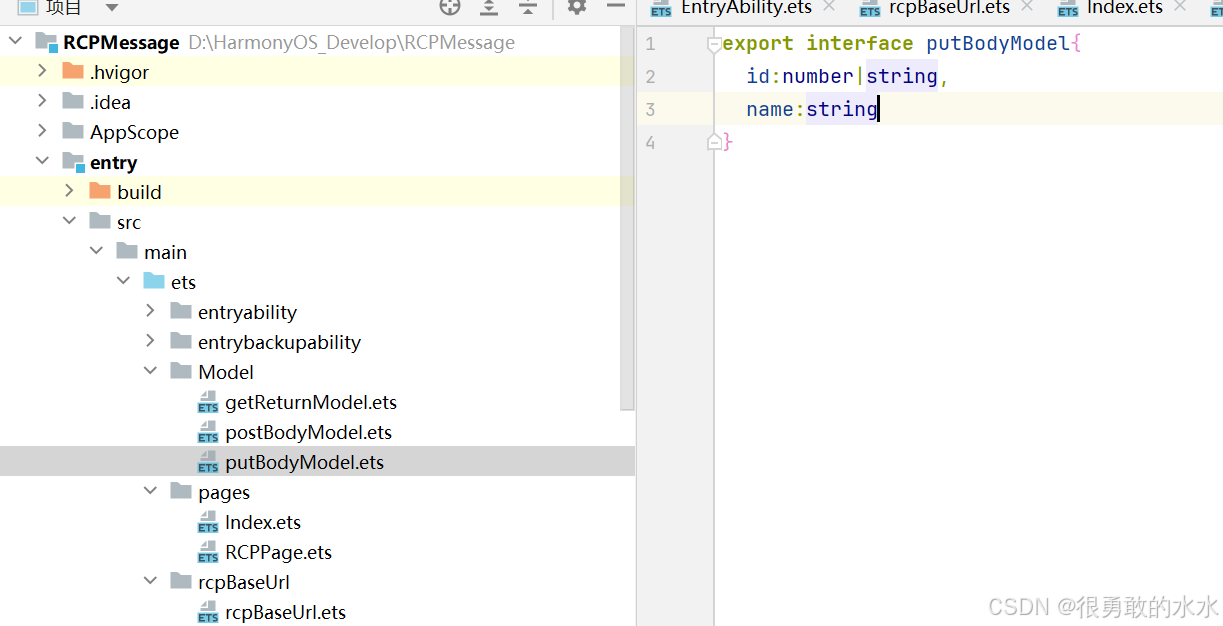Click the collapse all toolbar icon
Screen dimensions: 1223x626
[x=527, y=7]
